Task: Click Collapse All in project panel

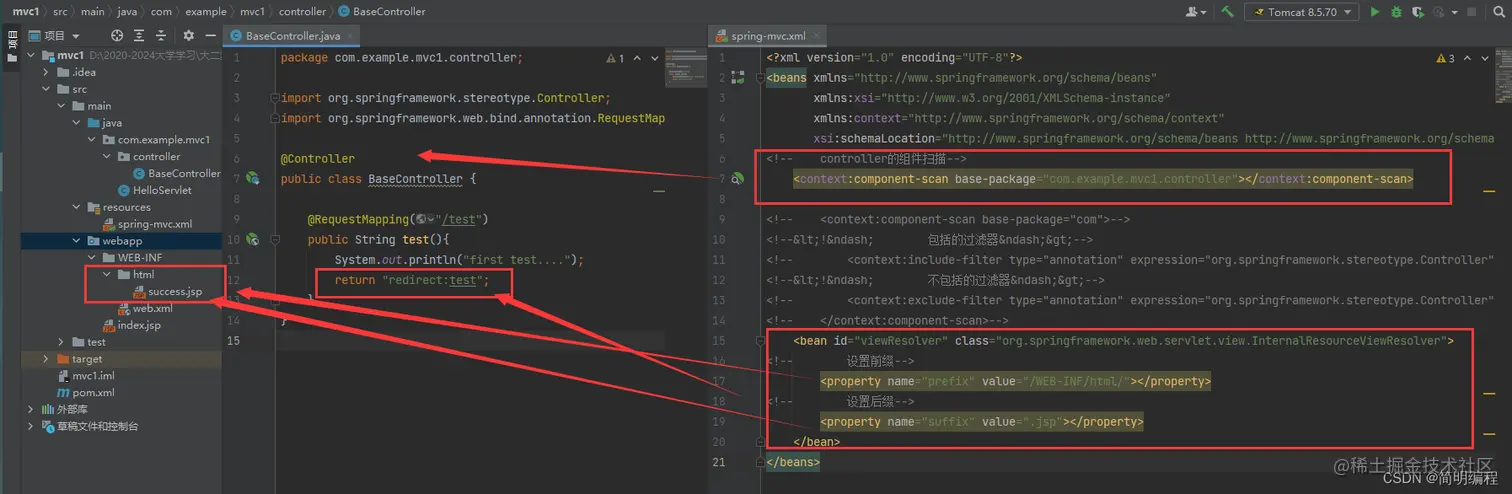Action: click(160, 35)
